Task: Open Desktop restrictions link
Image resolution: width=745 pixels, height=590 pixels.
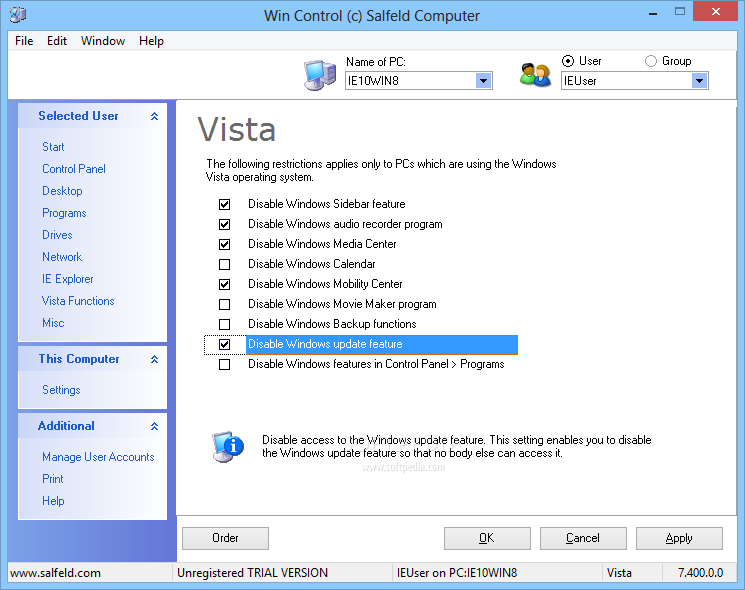Action: tap(62, 191)
